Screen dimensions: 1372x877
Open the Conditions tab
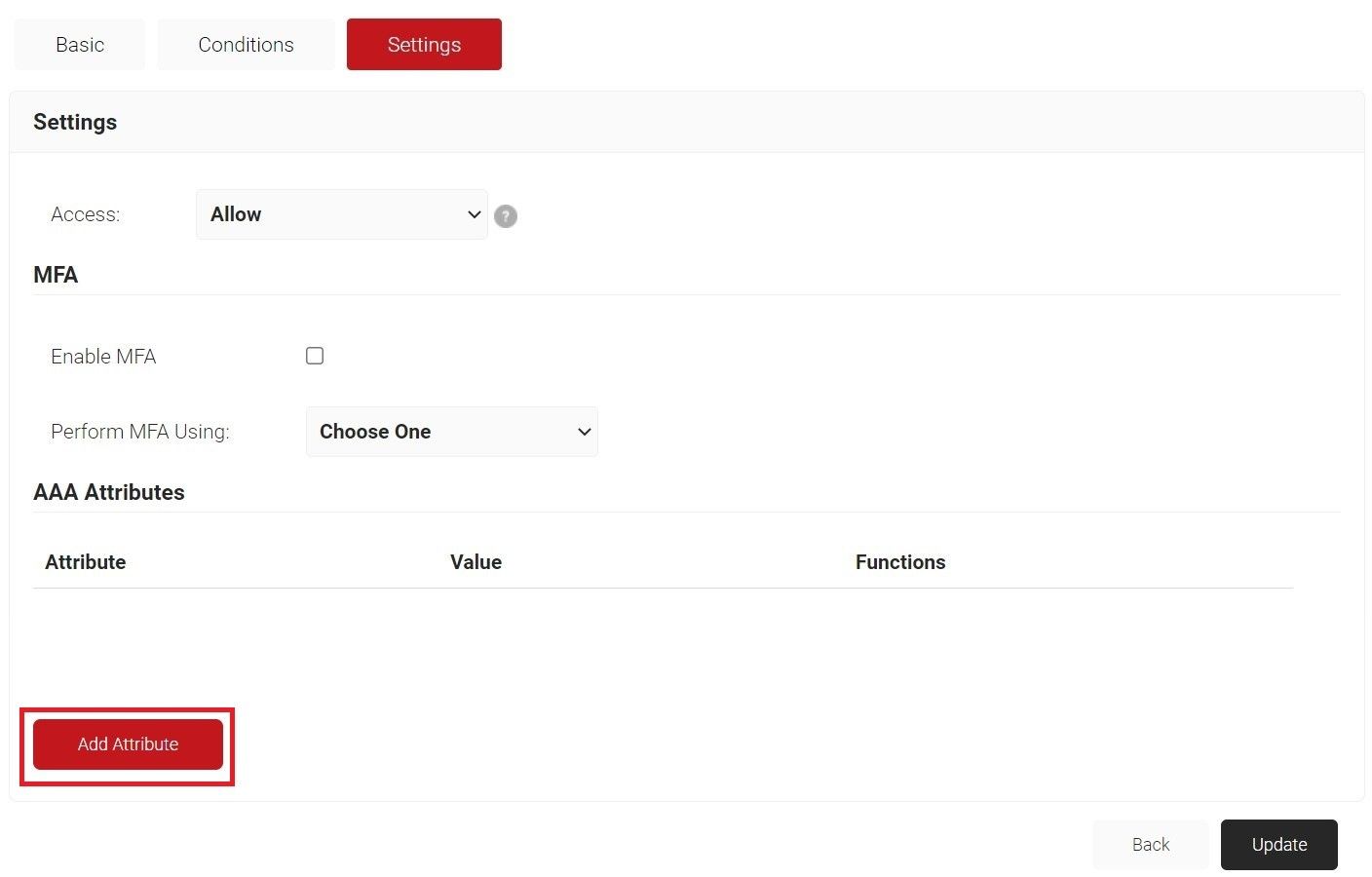coord(246,45)
